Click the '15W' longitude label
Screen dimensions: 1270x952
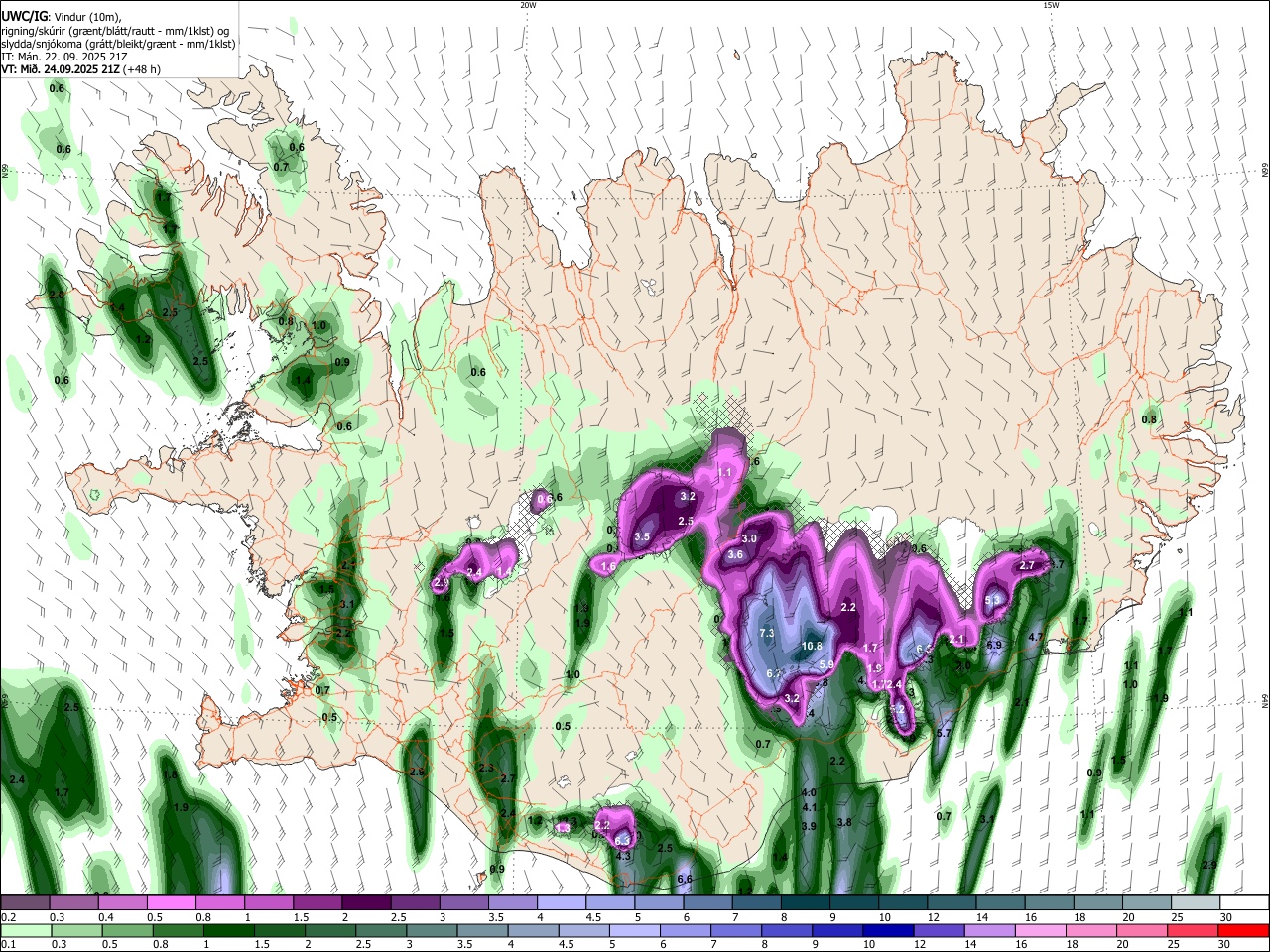pos(1050,5)
